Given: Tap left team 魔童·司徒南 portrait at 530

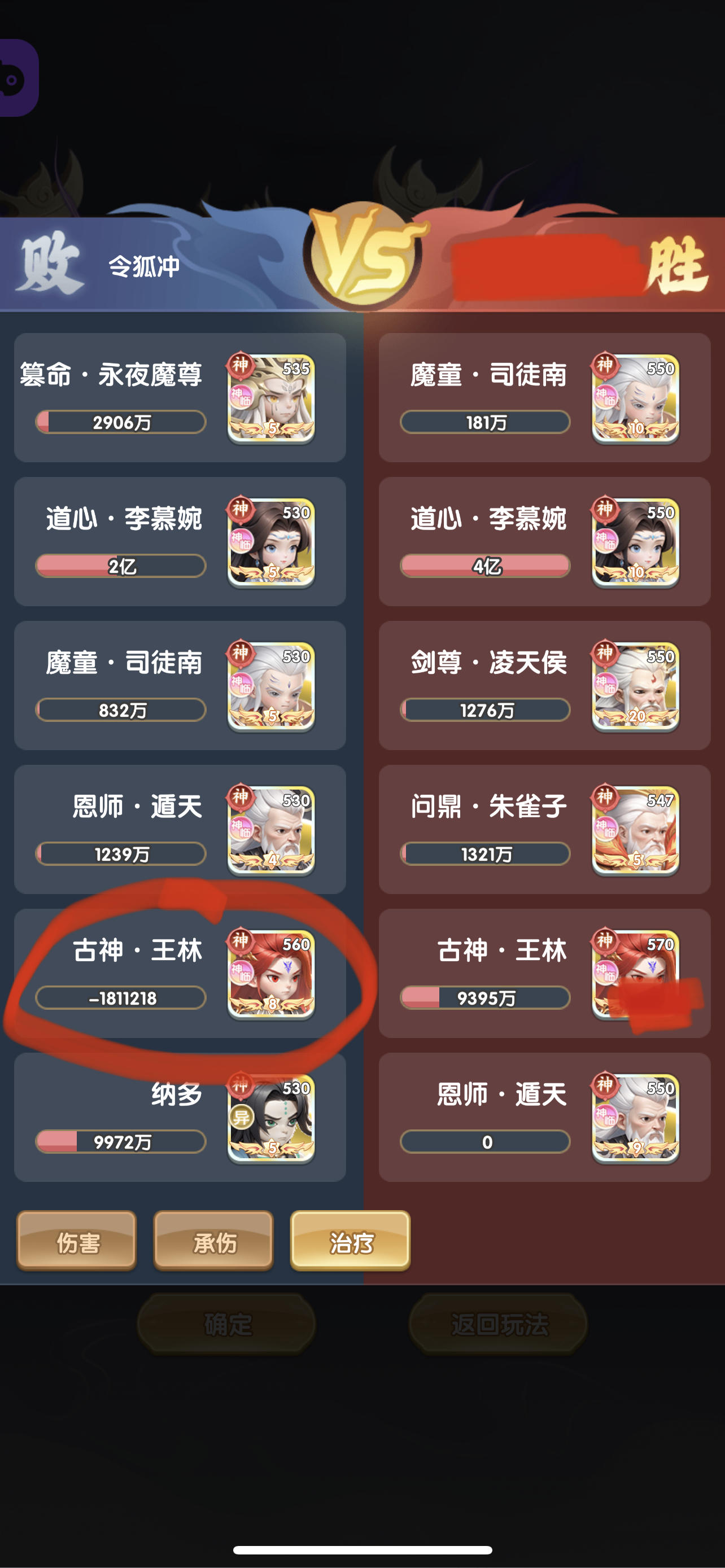Looking at the screenshot, I should pos(271,686).
